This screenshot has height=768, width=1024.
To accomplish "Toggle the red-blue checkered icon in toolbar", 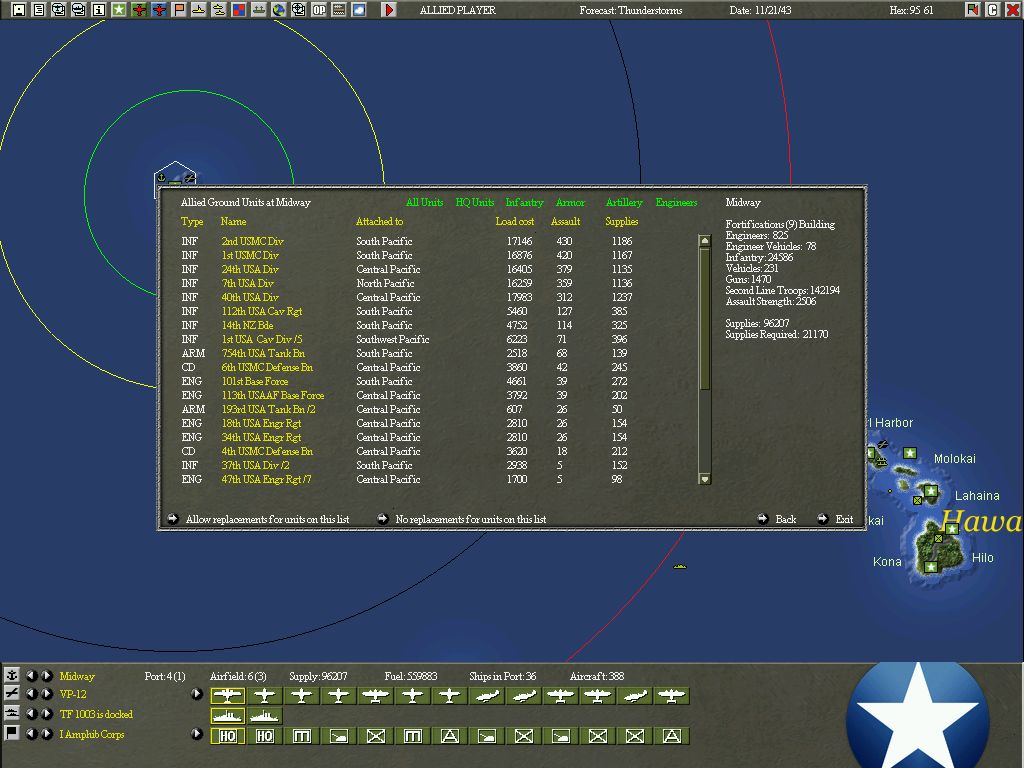I will 239,10.
